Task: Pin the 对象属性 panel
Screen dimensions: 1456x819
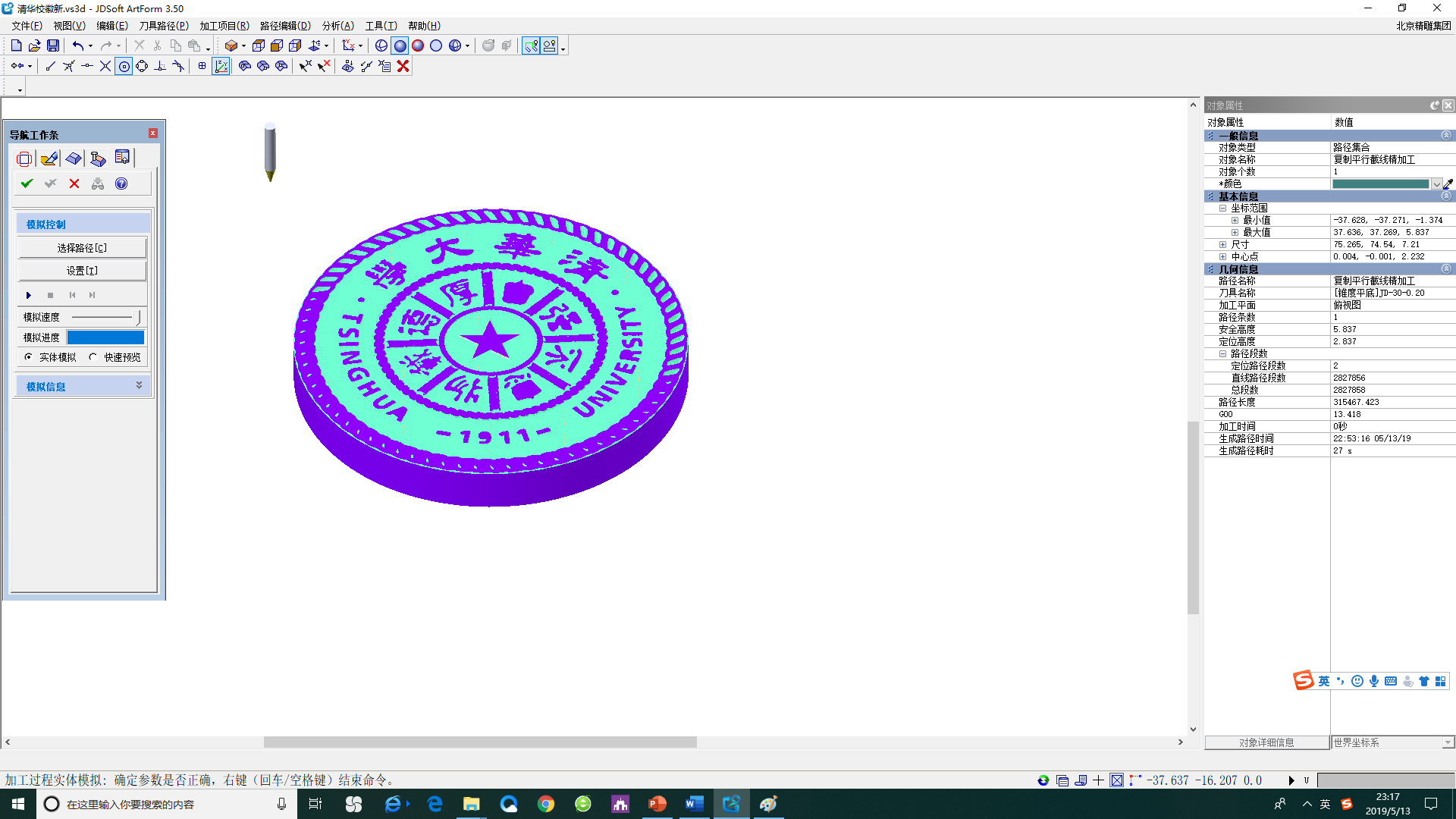Action: [x=1434, y=105]
